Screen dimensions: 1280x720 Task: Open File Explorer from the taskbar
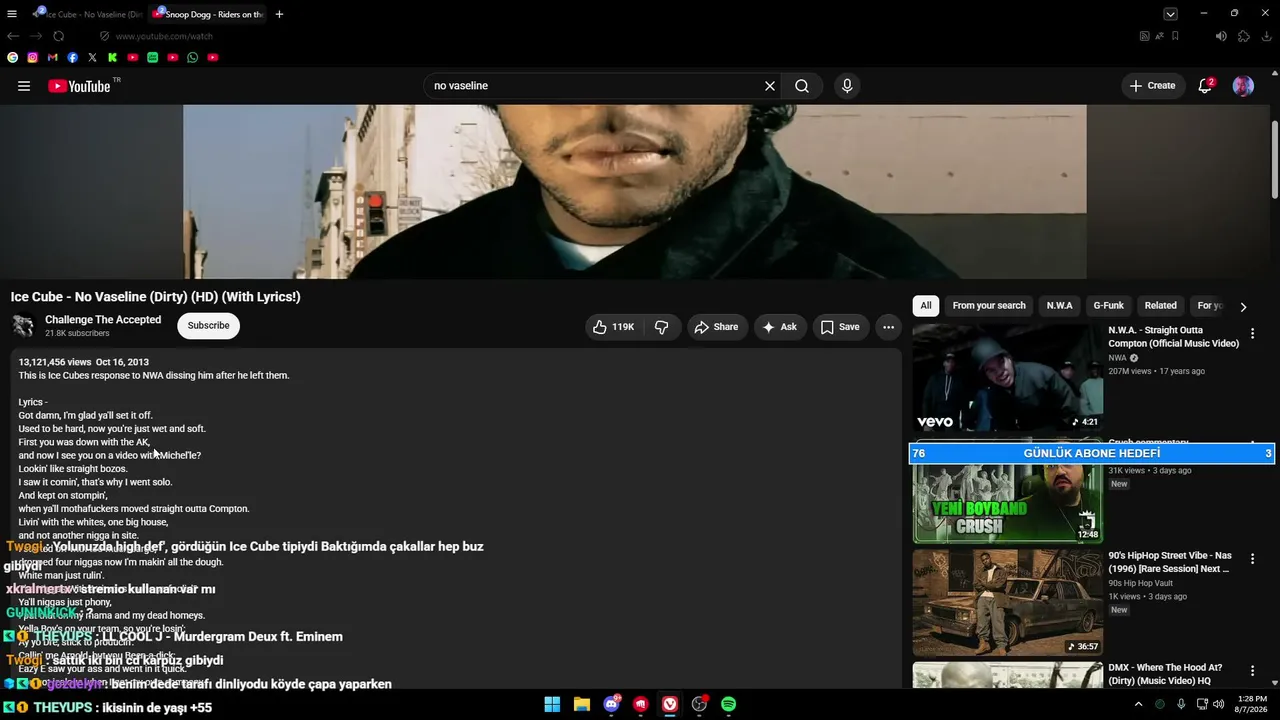point(582,704)
